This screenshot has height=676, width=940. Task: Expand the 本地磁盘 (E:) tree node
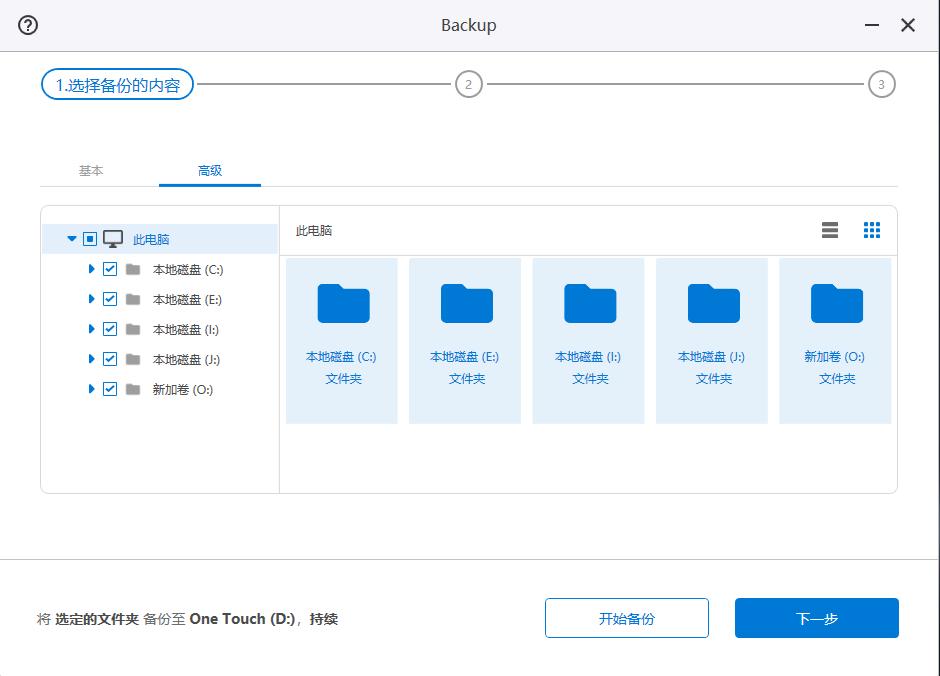coord(91,299)
